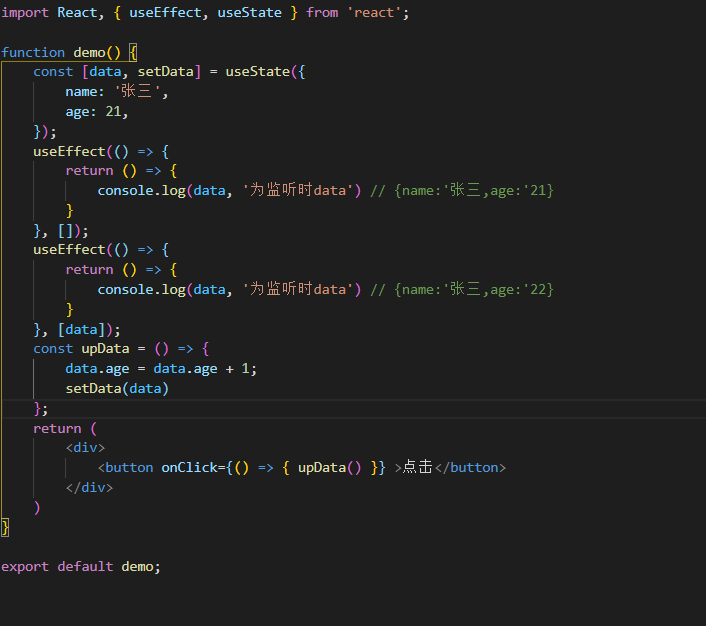Click the age value 21
The height and width of the screenshot is (626, 706).
point(113,111)
